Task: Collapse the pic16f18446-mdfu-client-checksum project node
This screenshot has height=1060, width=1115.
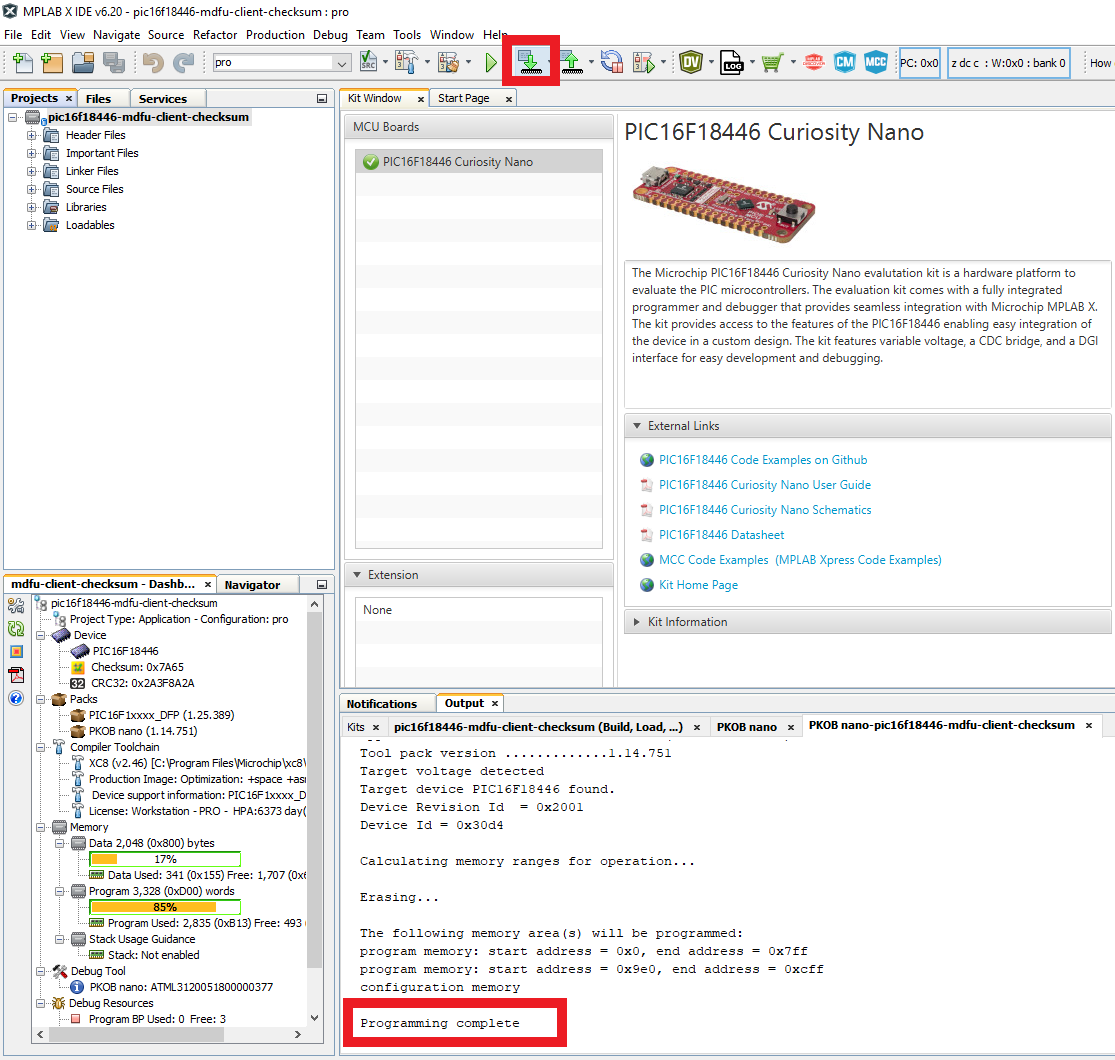Action: [x=13, y=117]
